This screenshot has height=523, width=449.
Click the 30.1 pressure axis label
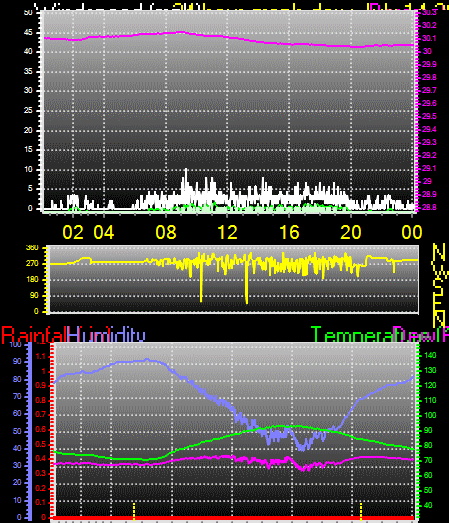point(429,38)
